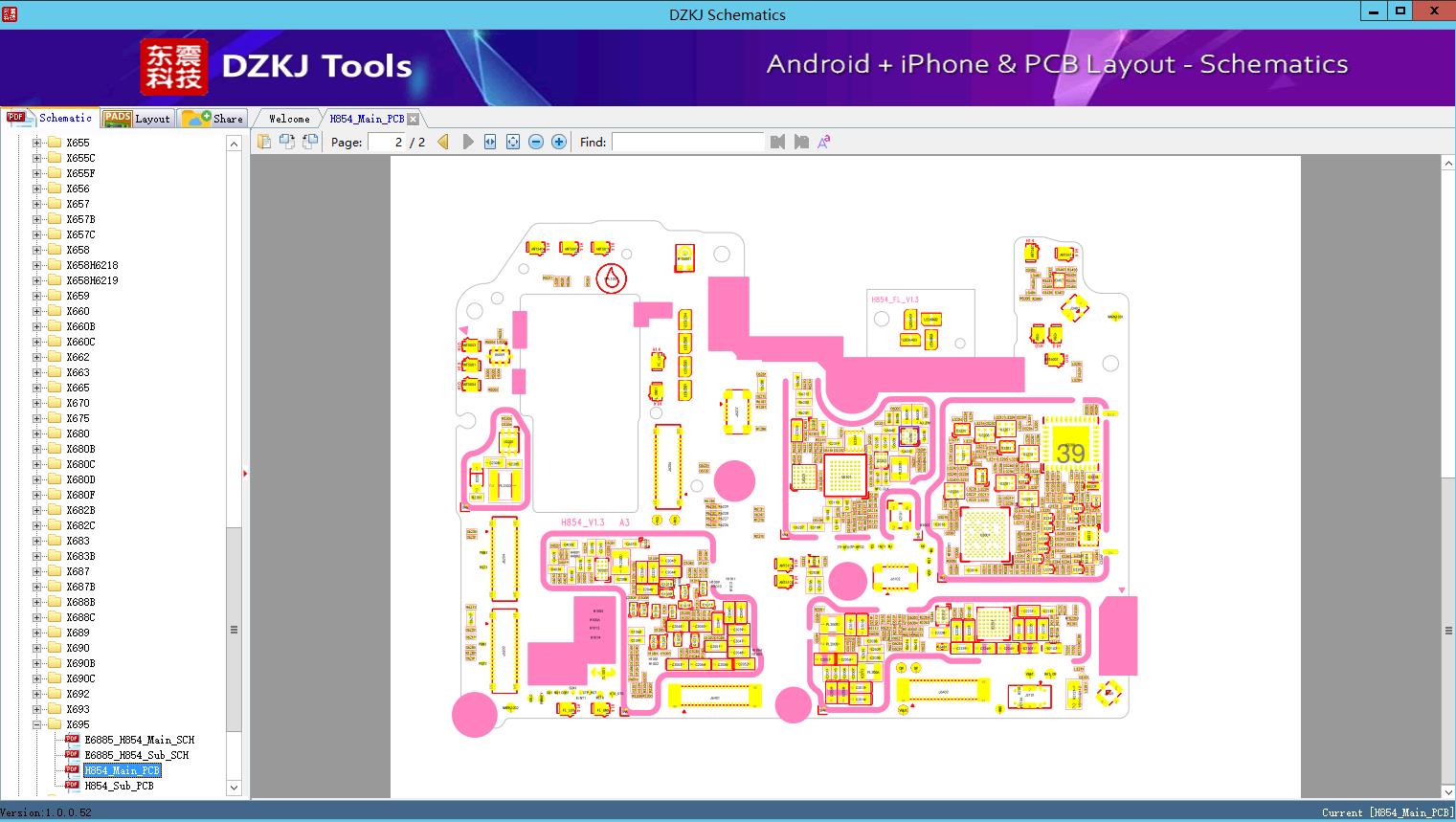Screen dimensions: 1456x822
Task: Select the X692 folder
Action: 78,694
